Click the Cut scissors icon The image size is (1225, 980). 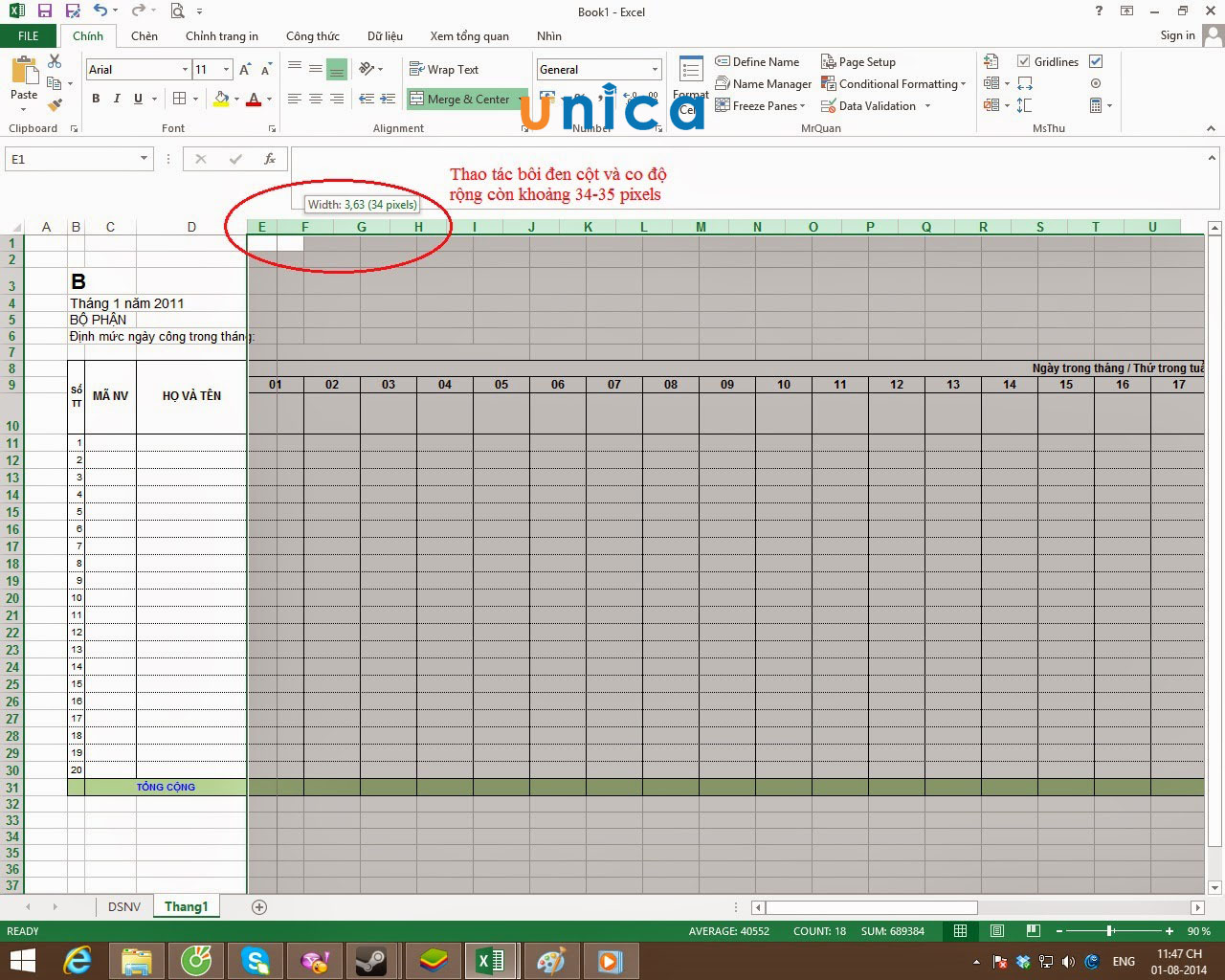click(55, 61)
